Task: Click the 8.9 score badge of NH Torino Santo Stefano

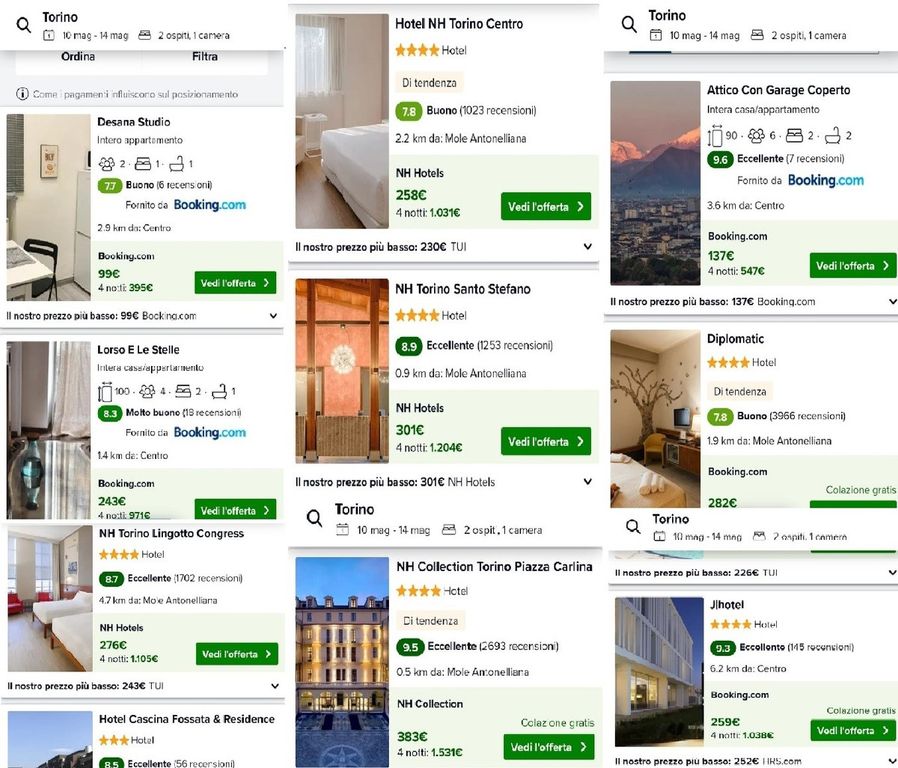Action: (x=408, y=346)
